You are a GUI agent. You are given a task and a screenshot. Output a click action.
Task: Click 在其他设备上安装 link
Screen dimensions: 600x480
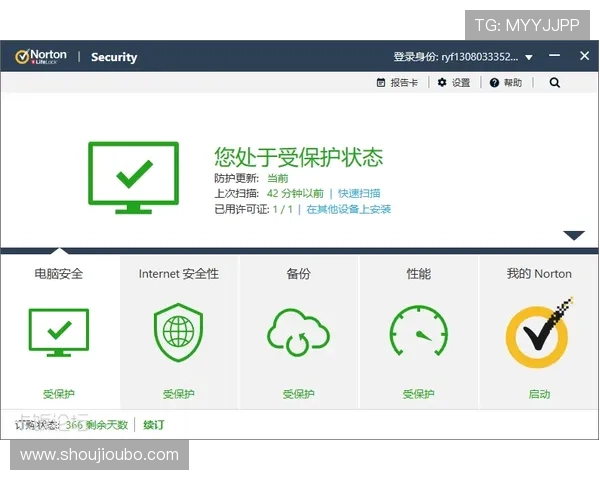(x=349, y=209)
